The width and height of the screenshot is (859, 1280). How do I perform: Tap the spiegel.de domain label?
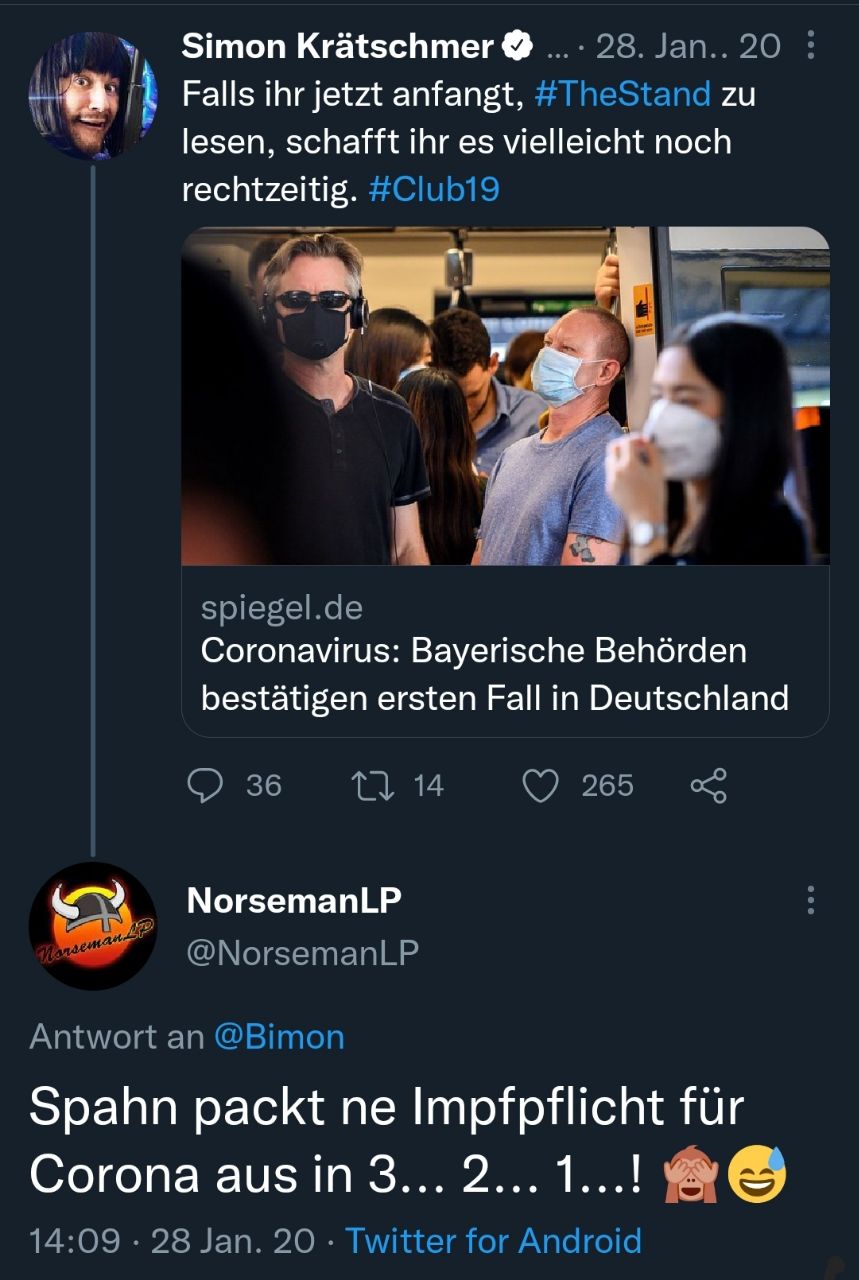click(x=281, y=607)
